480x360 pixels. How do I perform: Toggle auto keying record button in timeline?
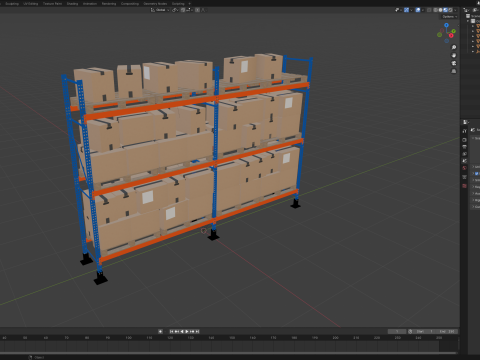tap(160, 331)
